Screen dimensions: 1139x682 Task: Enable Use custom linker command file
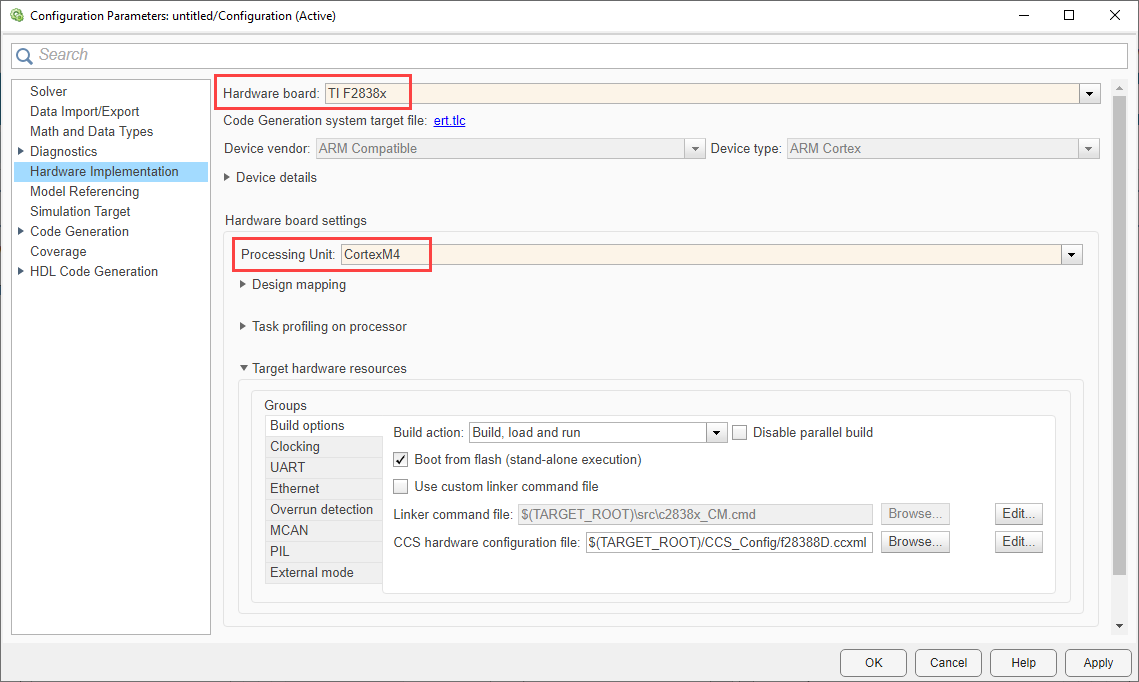pos(401,487)
